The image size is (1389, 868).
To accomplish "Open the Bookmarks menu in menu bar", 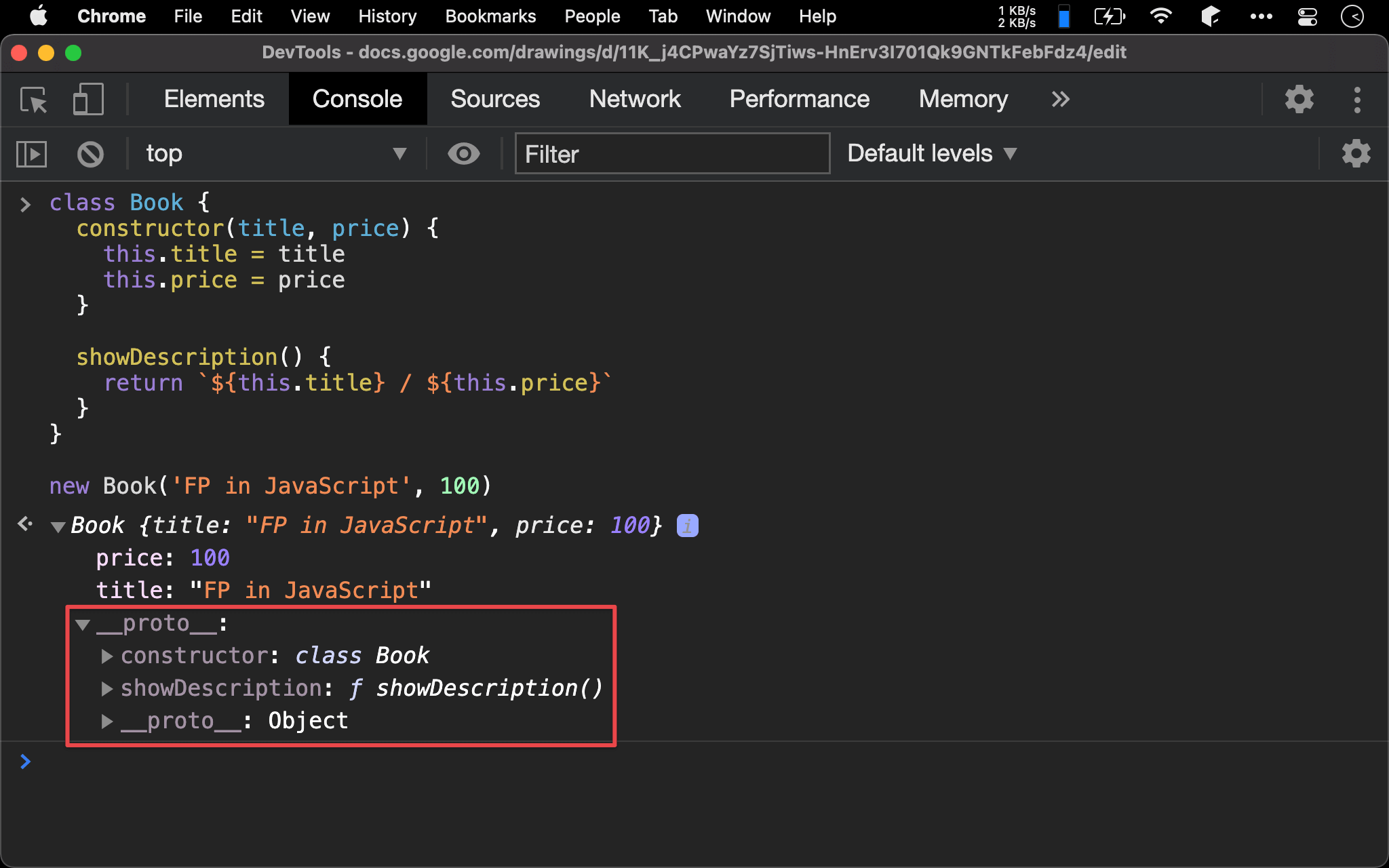I will tap(490, 16).
